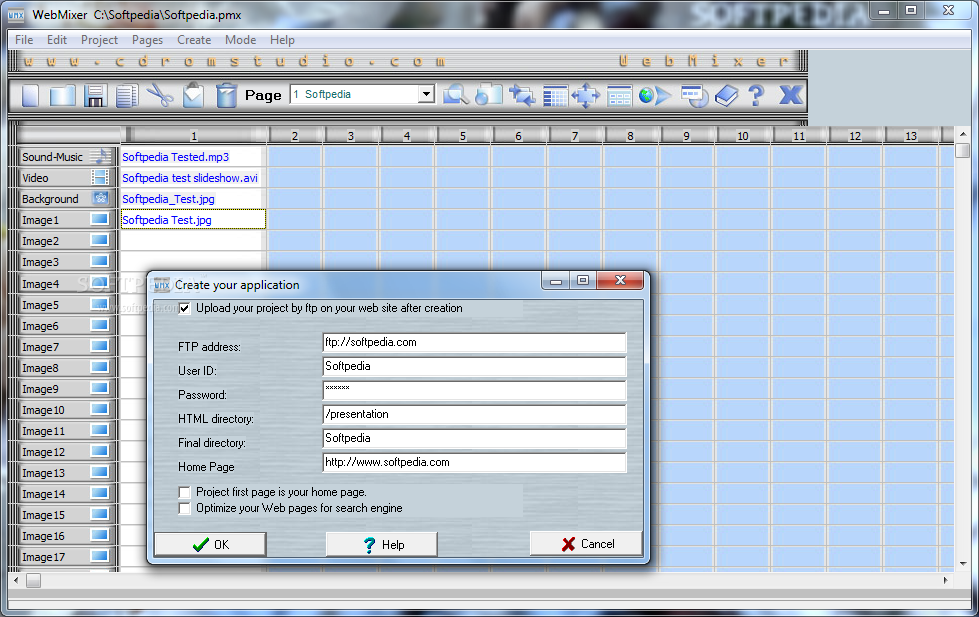Click the Video row filmstrip icon
The width and height of the screenshot is (979, 617).
point(100,177)
